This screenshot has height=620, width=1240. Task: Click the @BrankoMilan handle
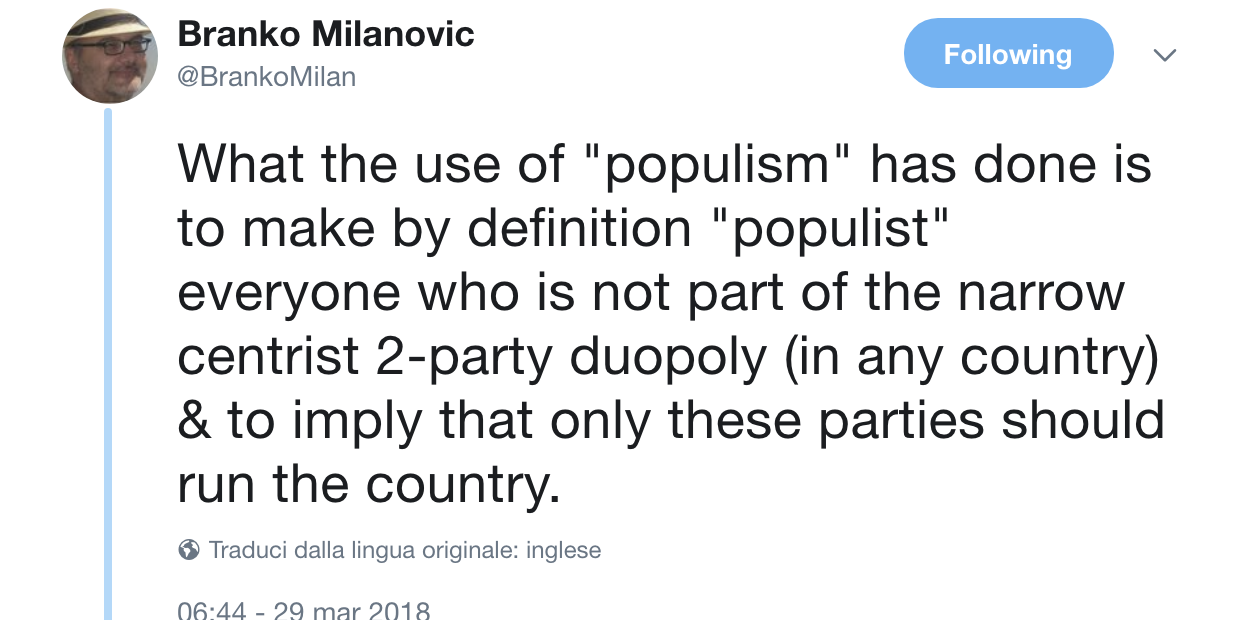266,77
